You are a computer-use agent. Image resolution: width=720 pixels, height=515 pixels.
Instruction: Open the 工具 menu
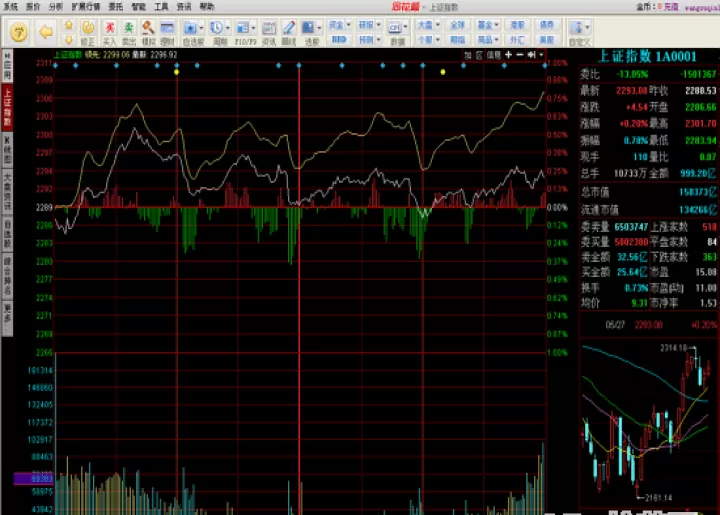pyautogui.click(x=161, y=6)
